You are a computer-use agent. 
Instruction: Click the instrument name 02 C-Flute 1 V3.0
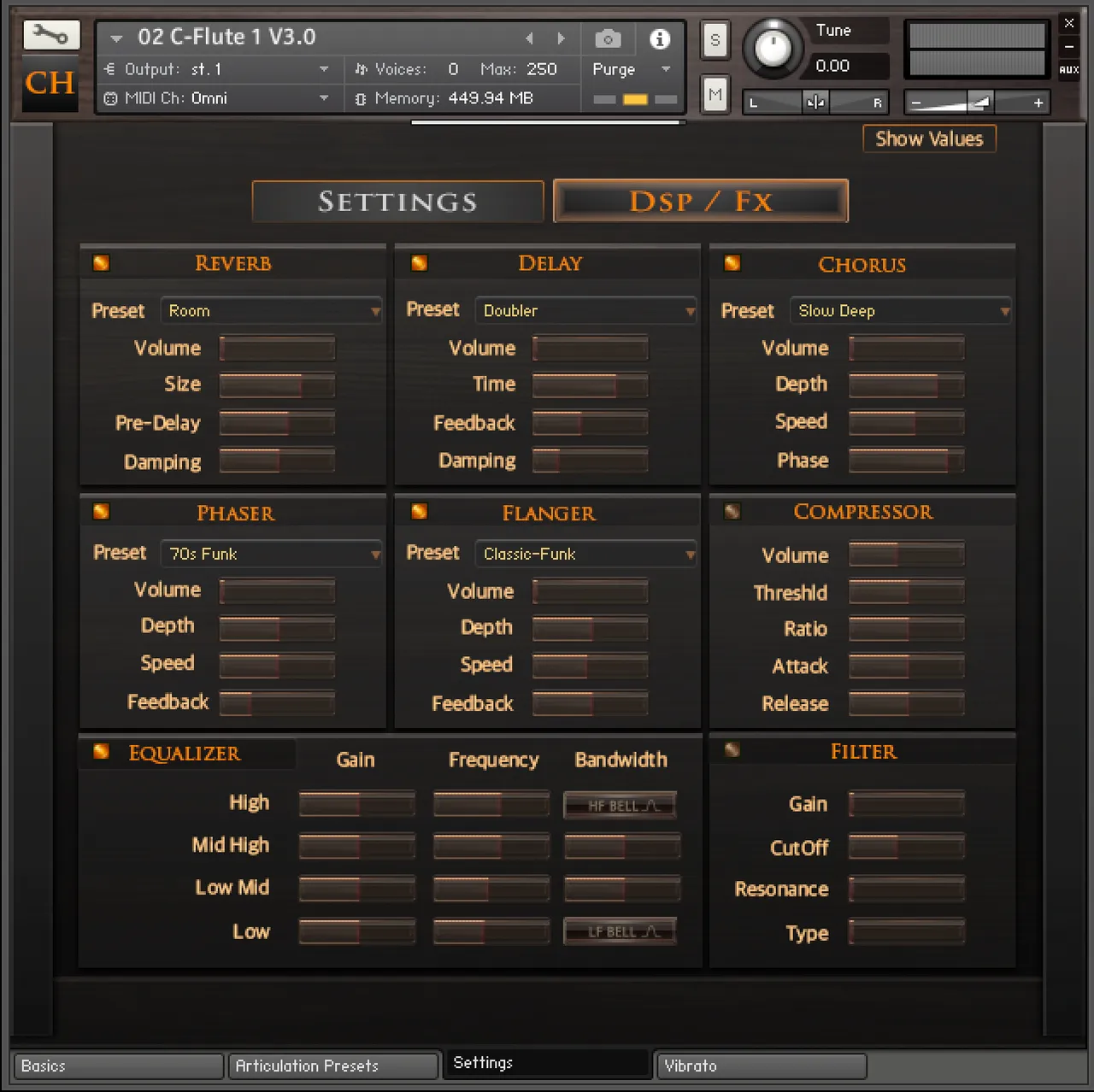227,37
